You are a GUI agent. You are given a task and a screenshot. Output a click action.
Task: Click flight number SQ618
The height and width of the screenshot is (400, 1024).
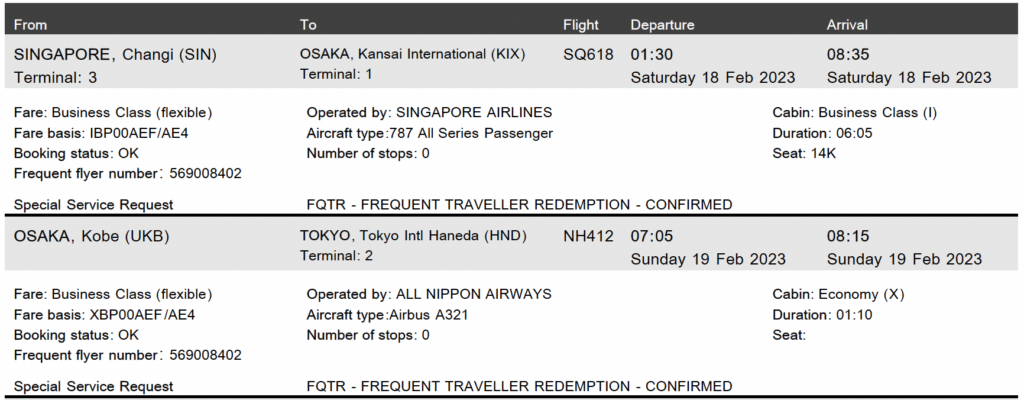point(589,54)
